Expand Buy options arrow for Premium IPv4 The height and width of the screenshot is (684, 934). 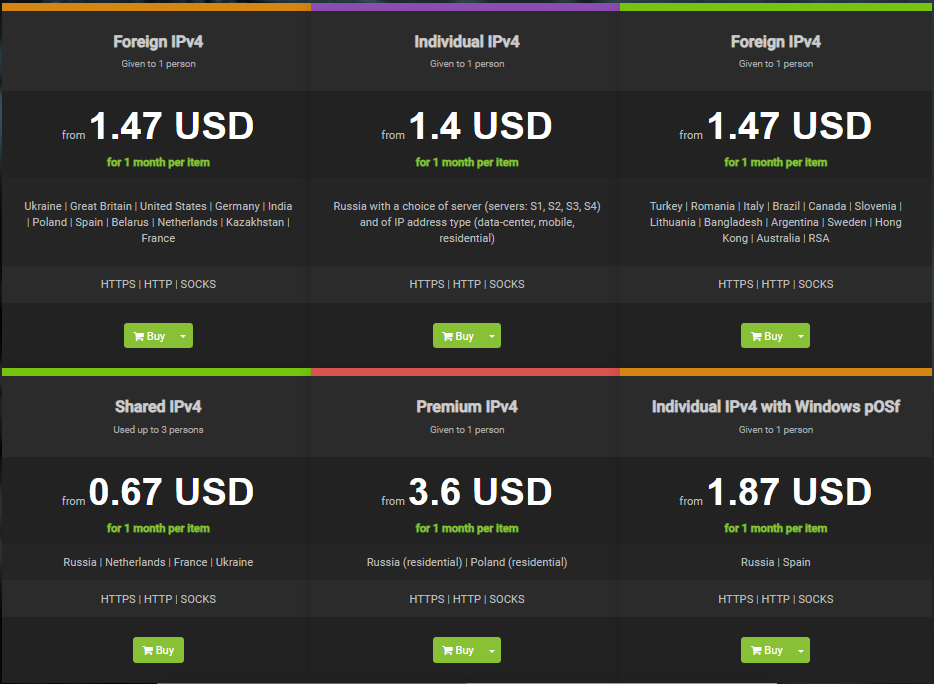(x=492, y=650)
